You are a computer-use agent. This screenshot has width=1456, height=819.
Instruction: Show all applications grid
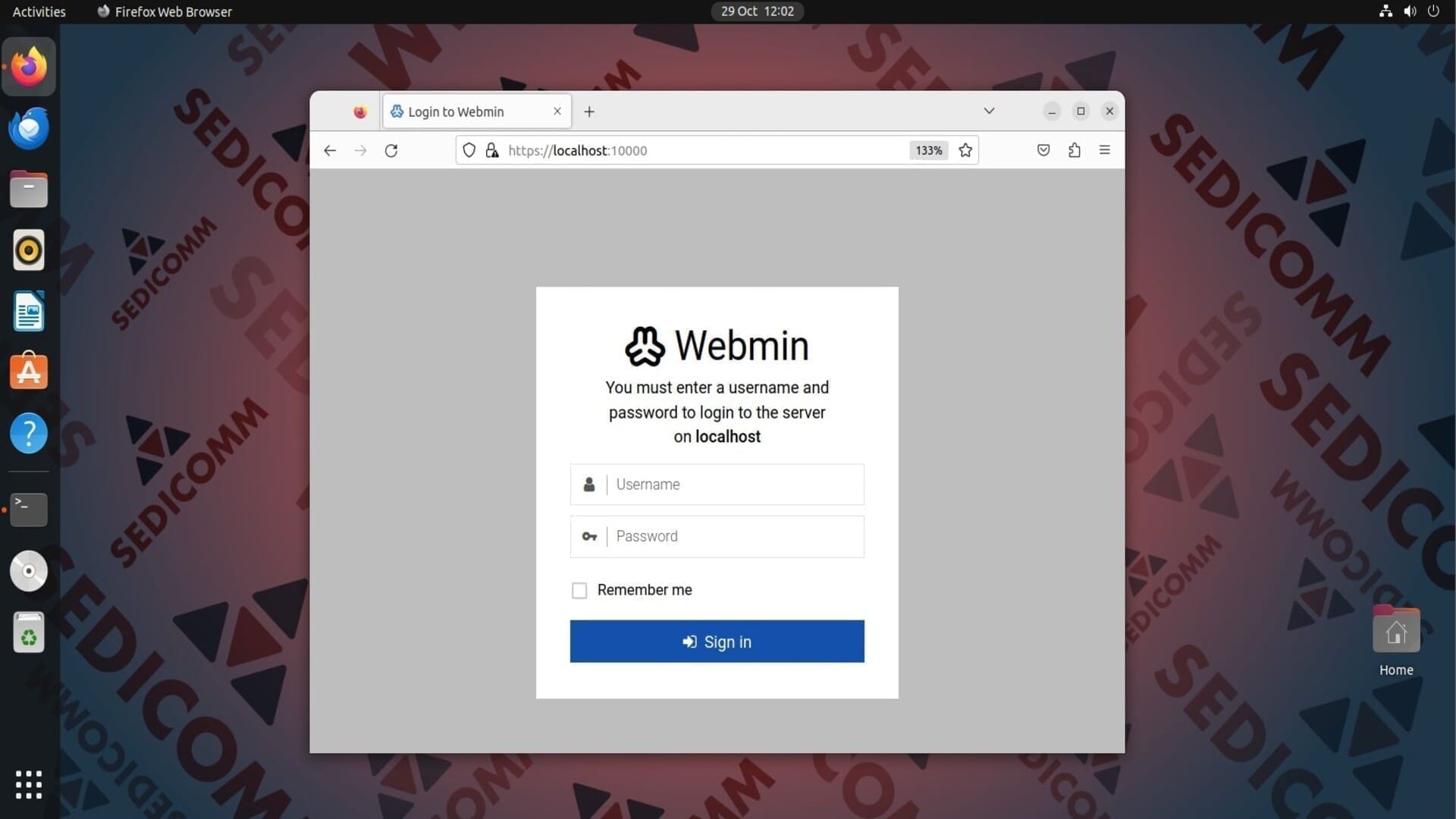(29, 785)
